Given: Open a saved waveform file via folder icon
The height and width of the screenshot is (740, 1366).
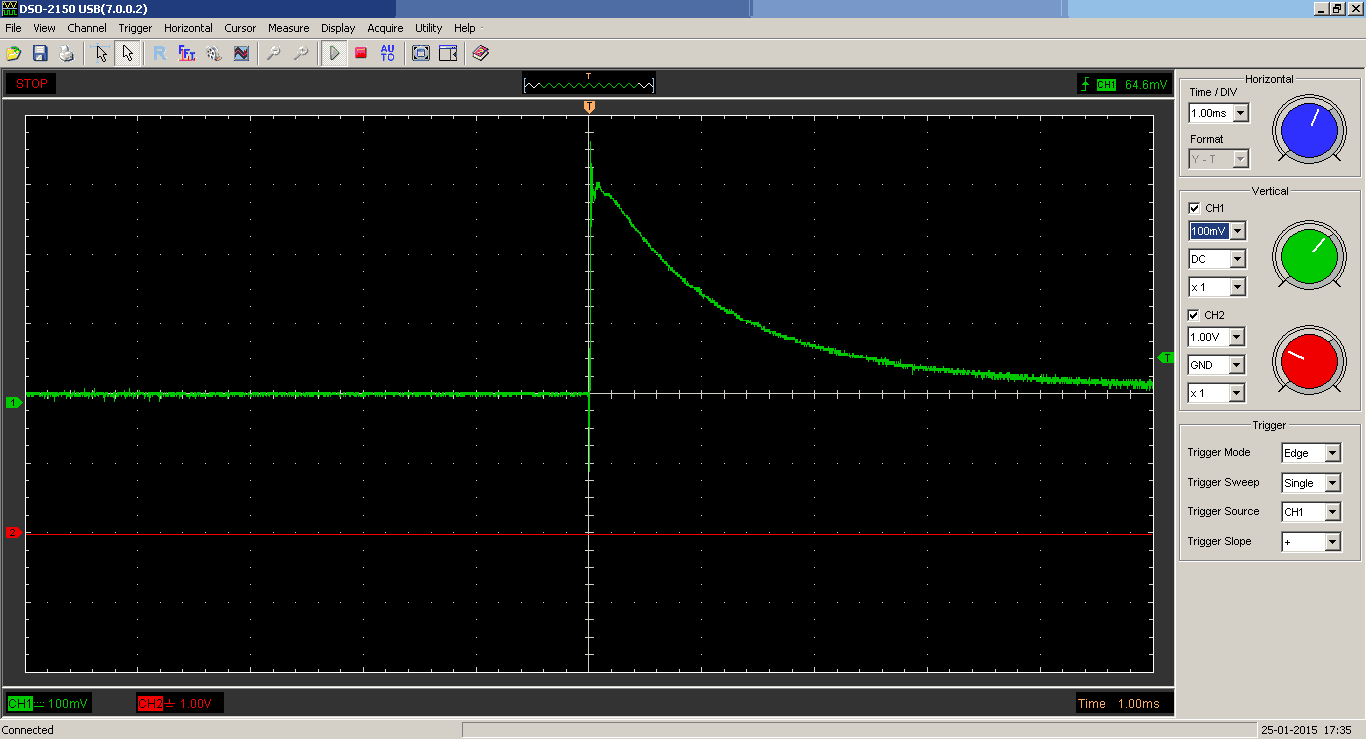Looking at the screenshot, I should [14, 53].
